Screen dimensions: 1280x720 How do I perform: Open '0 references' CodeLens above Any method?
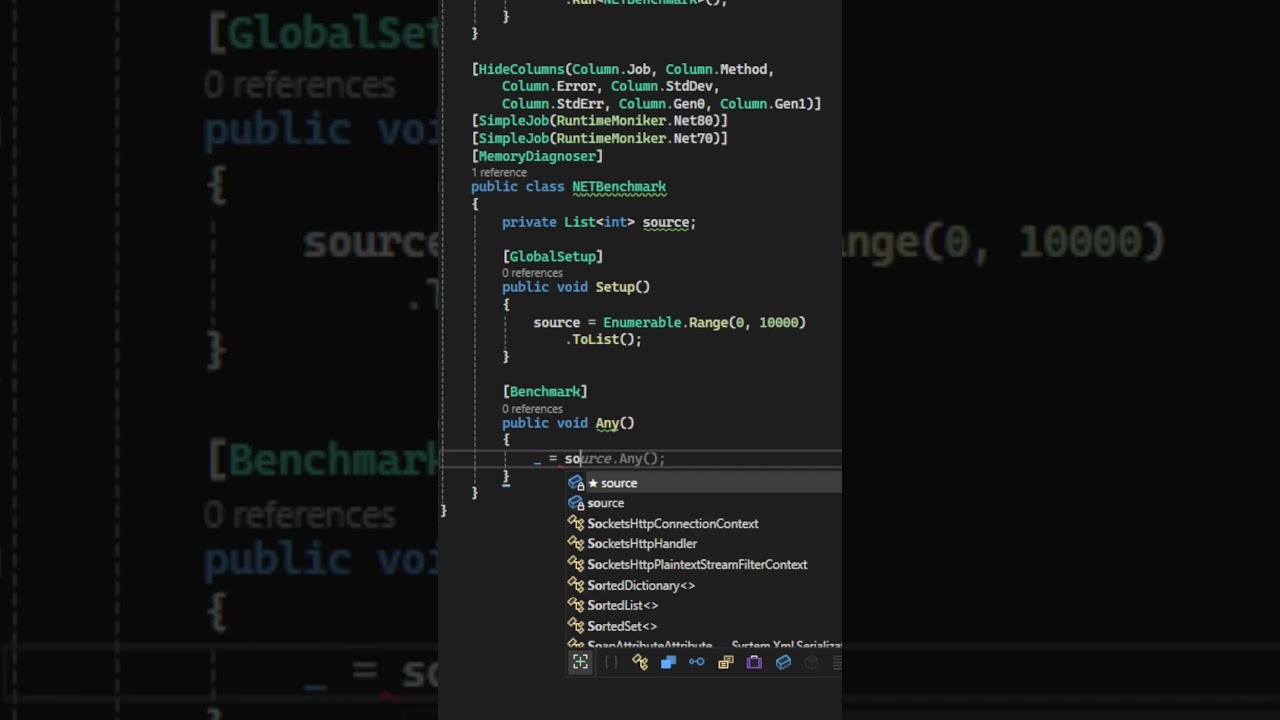point(532,409)
